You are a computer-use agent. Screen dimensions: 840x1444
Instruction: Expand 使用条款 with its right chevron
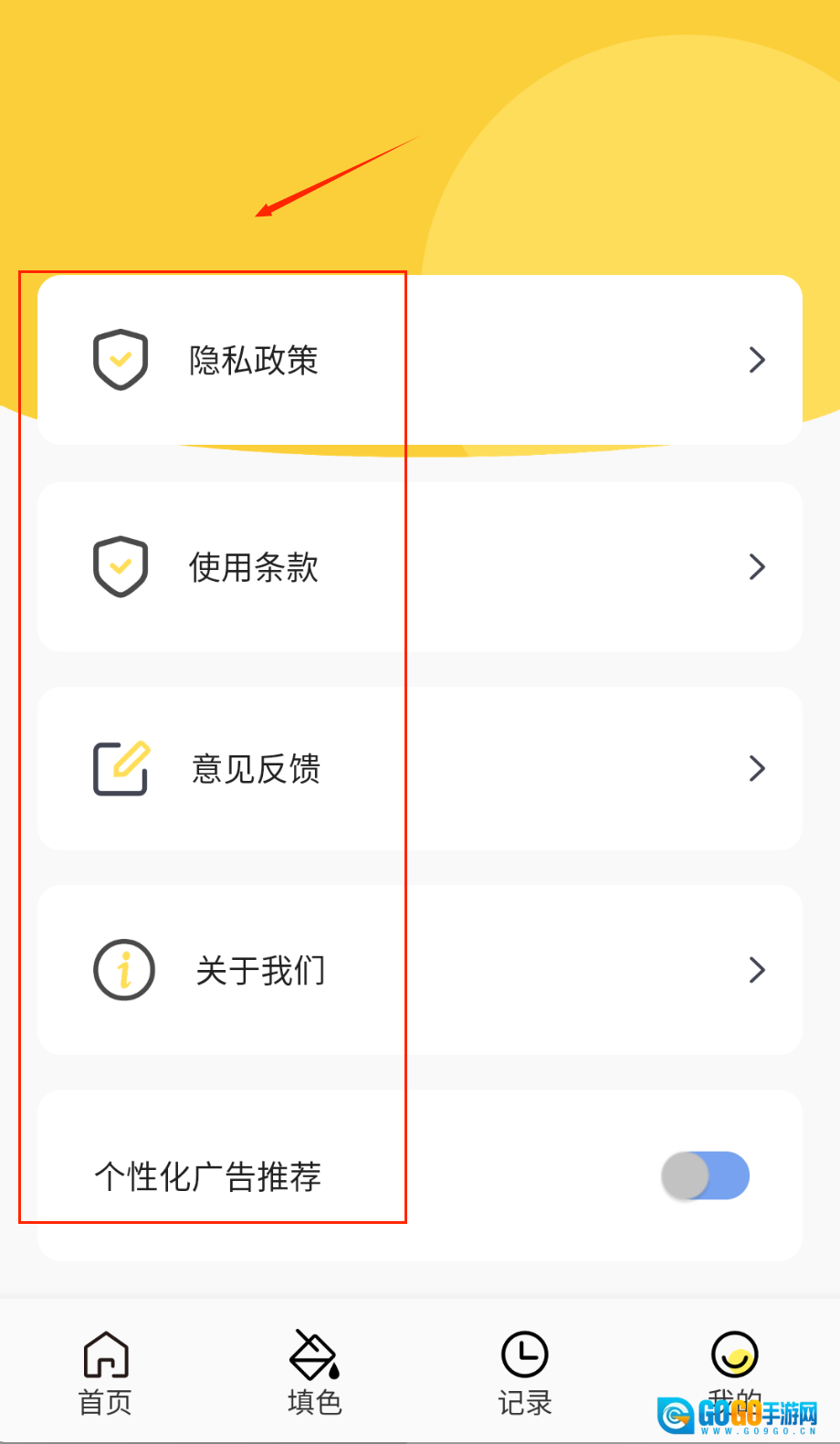click(x=757, y=567)
